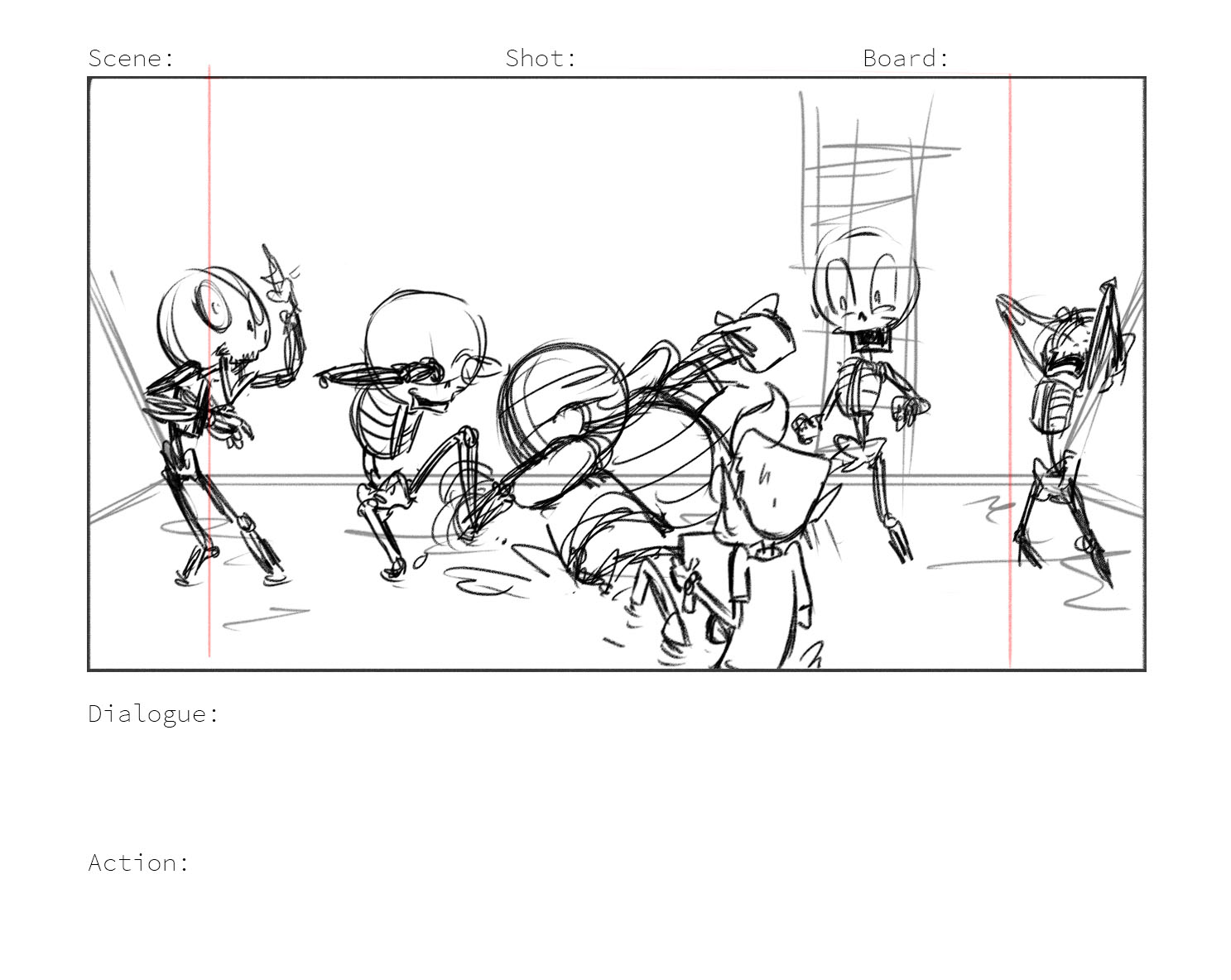
Task: Click the "Scene:" label
Action: [x=132, y=58]
